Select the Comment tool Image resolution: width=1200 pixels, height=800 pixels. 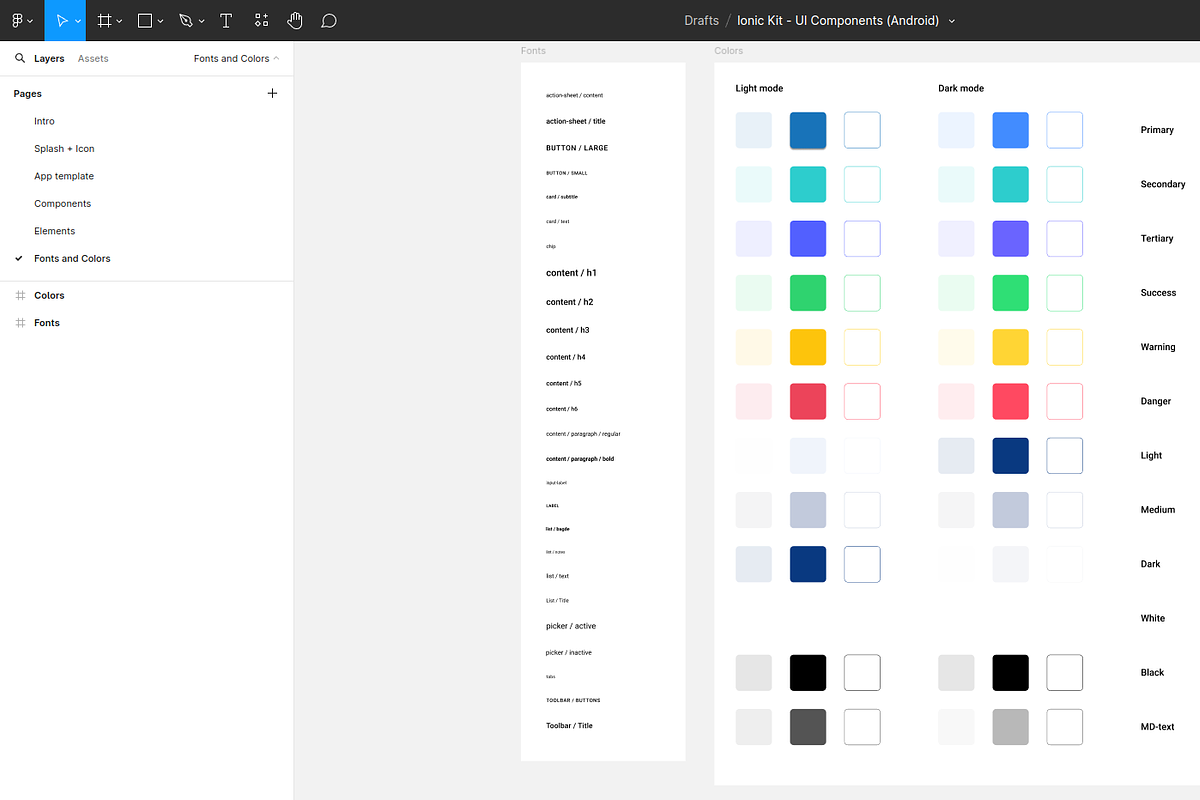tap(329, 20)
